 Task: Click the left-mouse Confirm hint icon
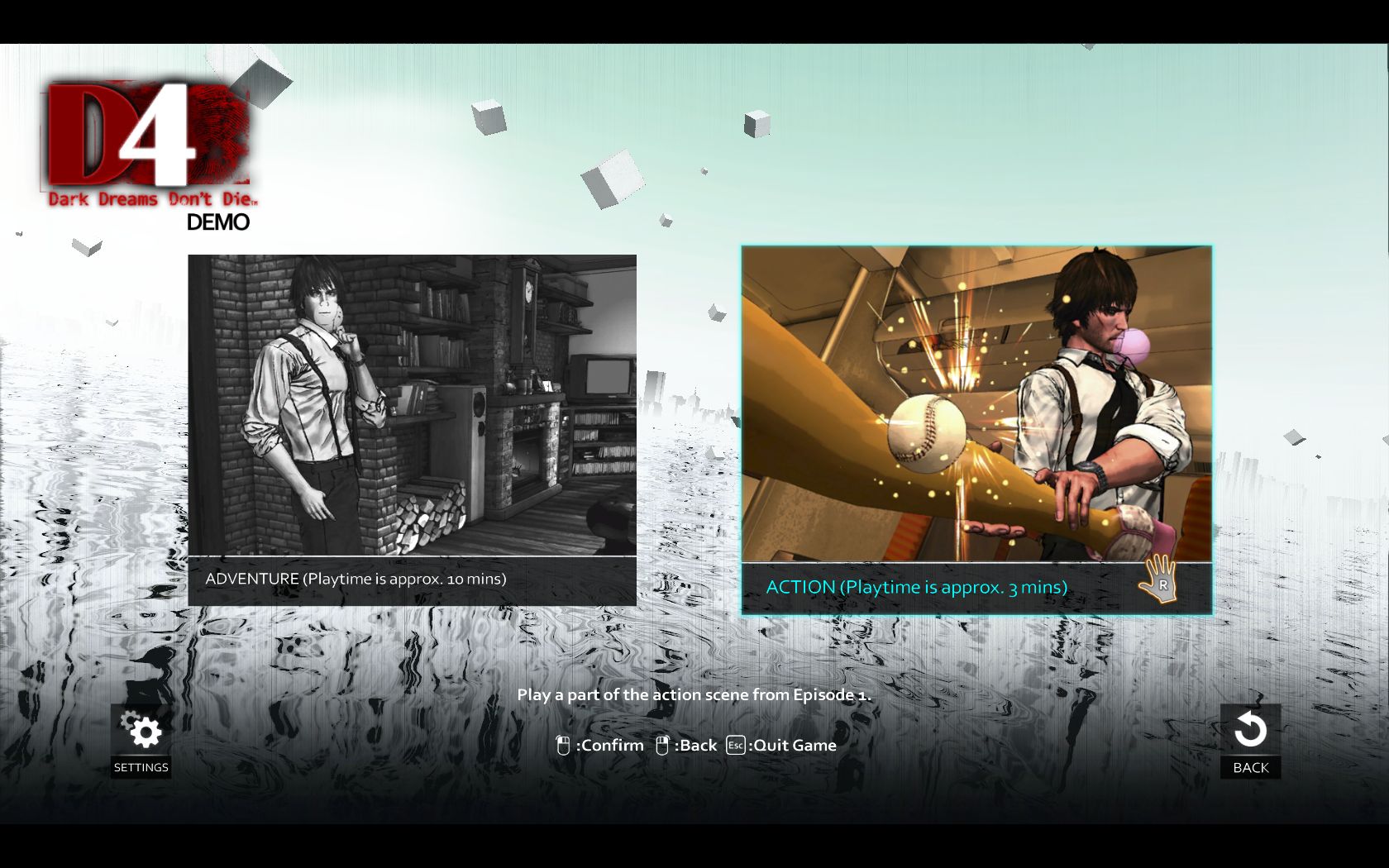click(x=563, y=746)
